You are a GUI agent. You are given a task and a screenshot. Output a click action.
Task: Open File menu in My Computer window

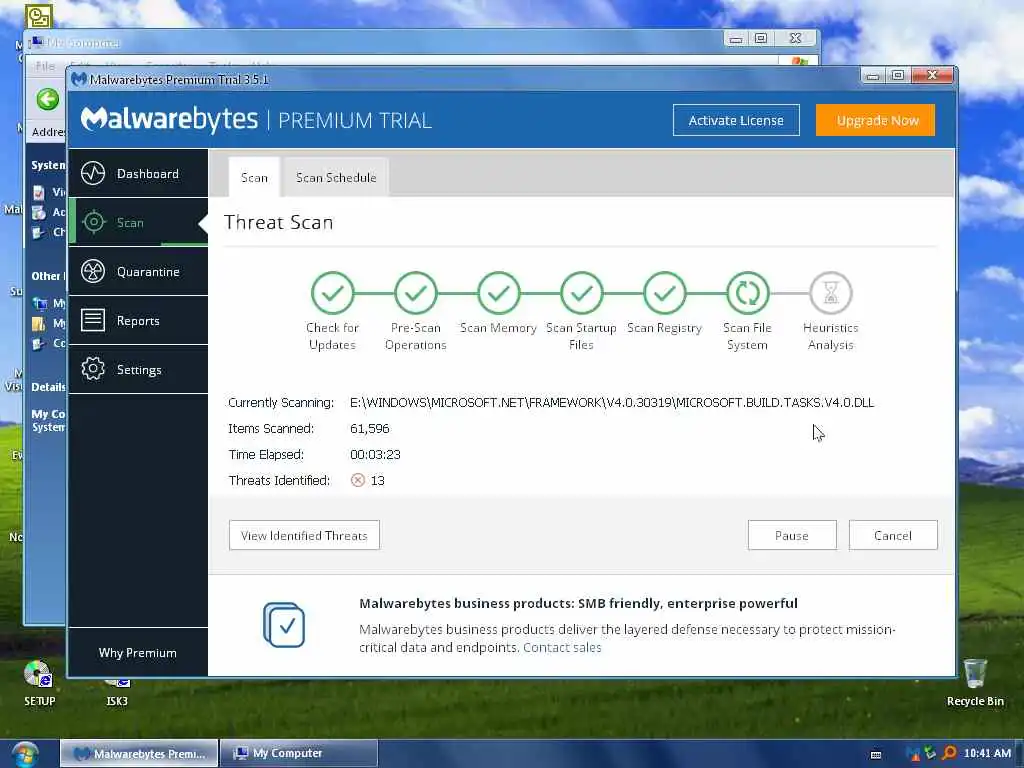coord(45,66)
